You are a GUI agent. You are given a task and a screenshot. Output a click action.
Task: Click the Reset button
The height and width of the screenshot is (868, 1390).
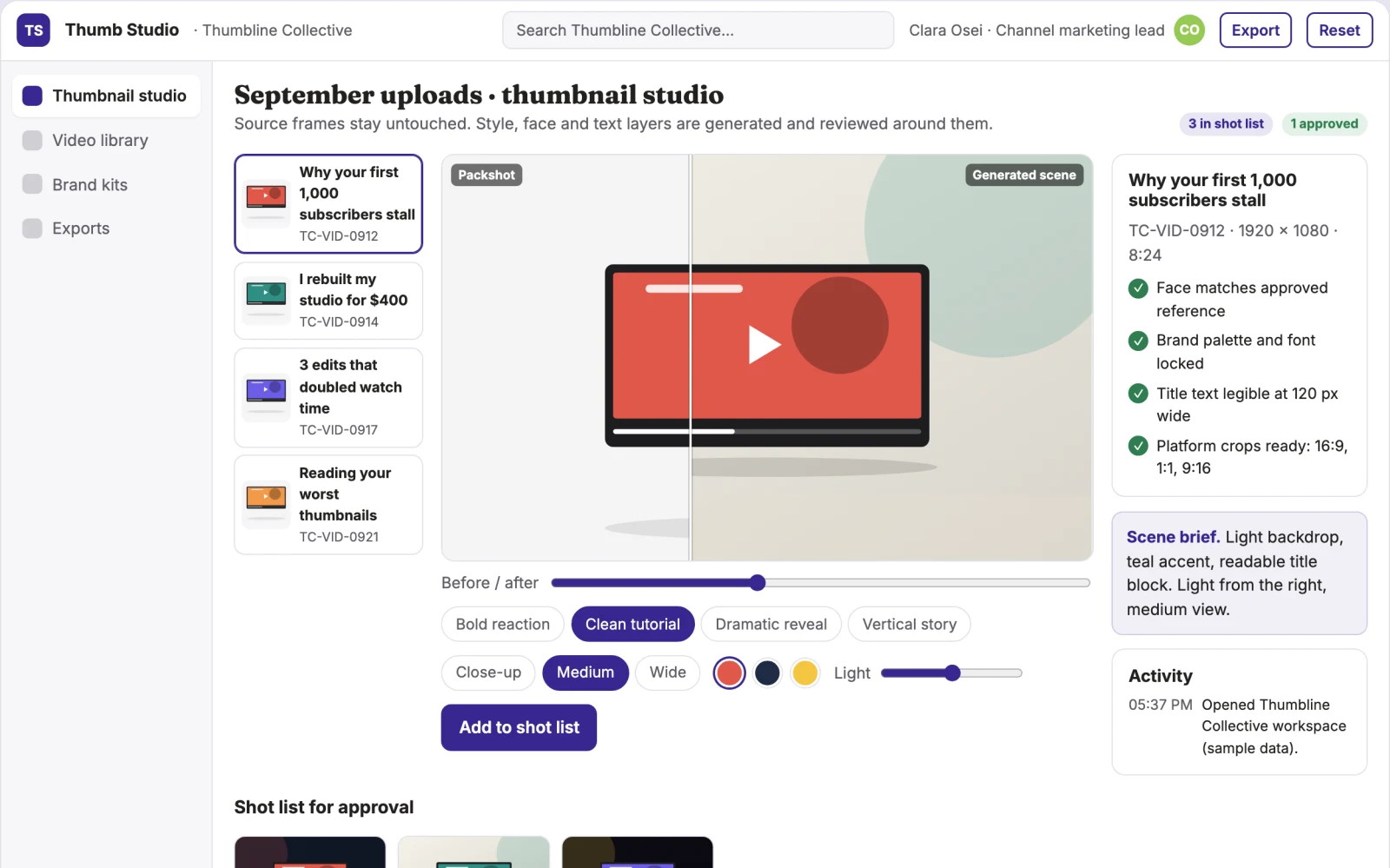click(1340, 30)
